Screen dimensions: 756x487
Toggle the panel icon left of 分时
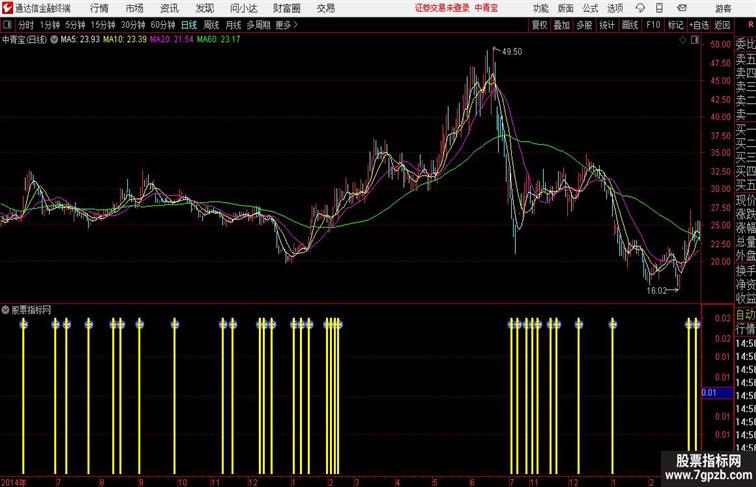7,25
